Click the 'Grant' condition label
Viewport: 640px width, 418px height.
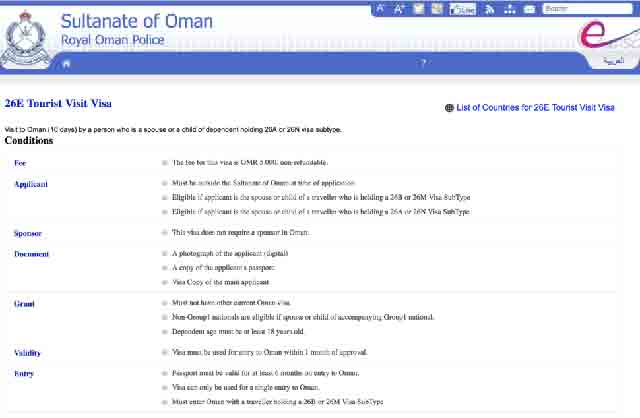click(24, 304)
